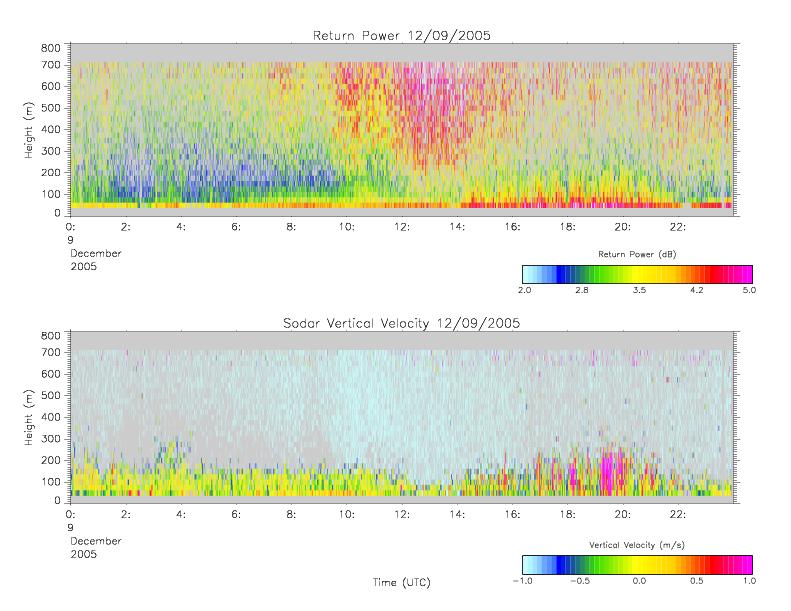Click the Sodar Vertical Velocity heatmap plot area
Image resolution: width=791 pixels, height=611 pixels.
pyautogui.click(x=402, y=417)
